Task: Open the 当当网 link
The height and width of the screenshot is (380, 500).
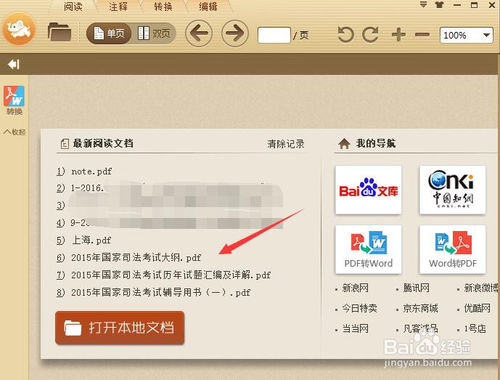Action: [355, 329]
